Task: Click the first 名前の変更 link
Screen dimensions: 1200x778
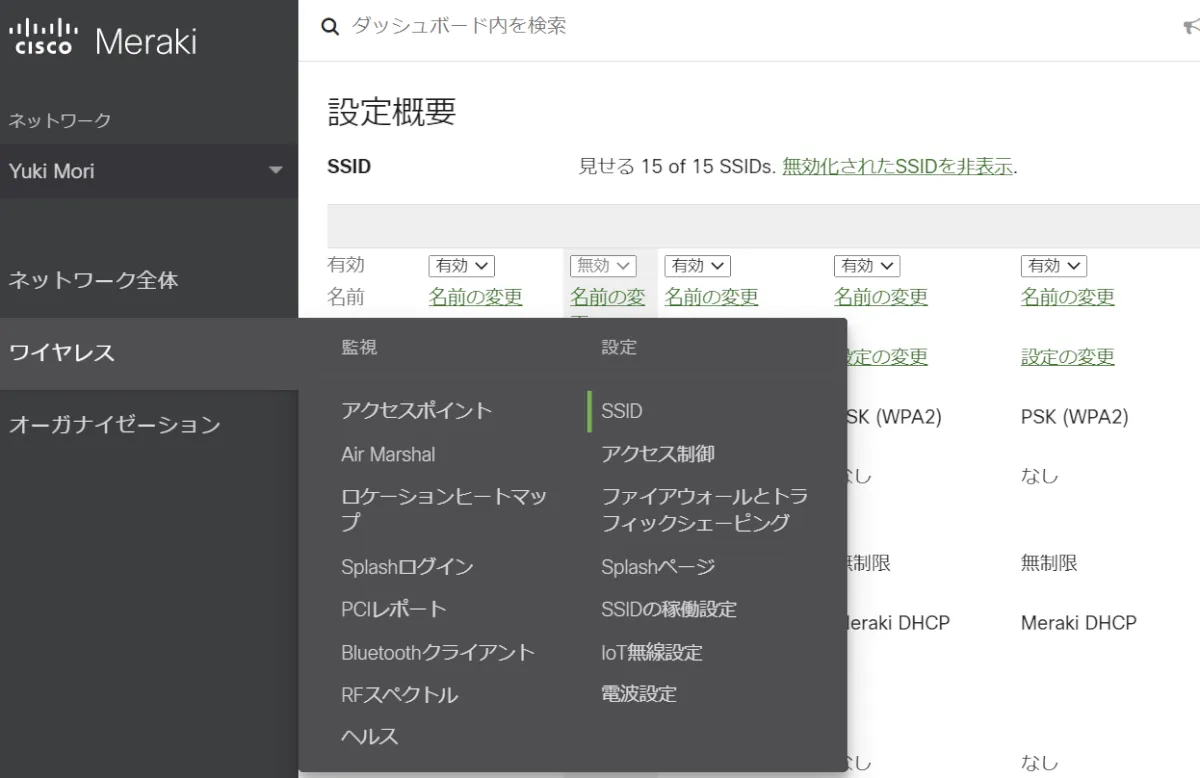Action: tap(475, 297)
